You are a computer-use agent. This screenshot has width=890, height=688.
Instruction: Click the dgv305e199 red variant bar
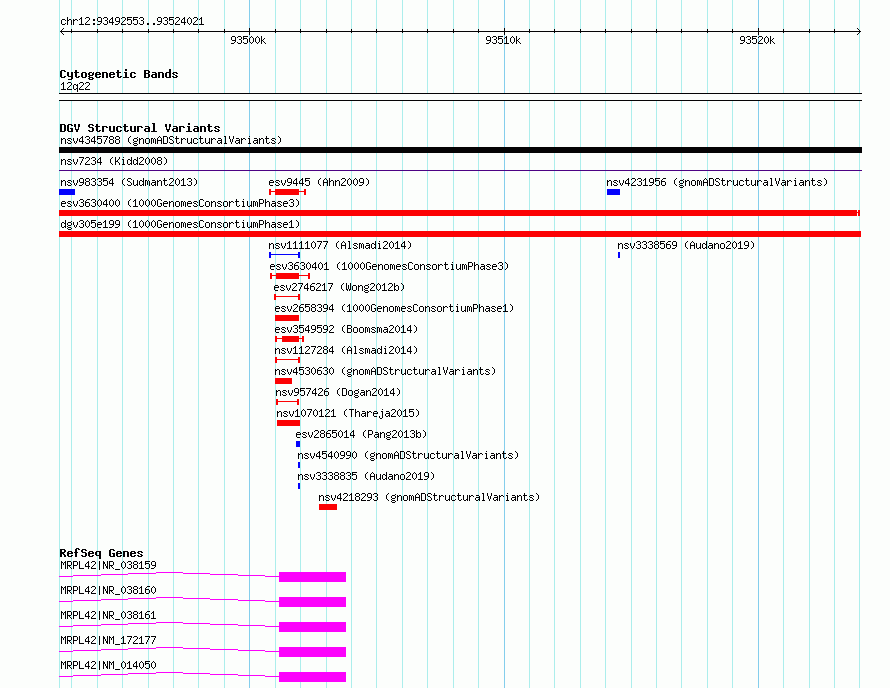click(460, 234)
